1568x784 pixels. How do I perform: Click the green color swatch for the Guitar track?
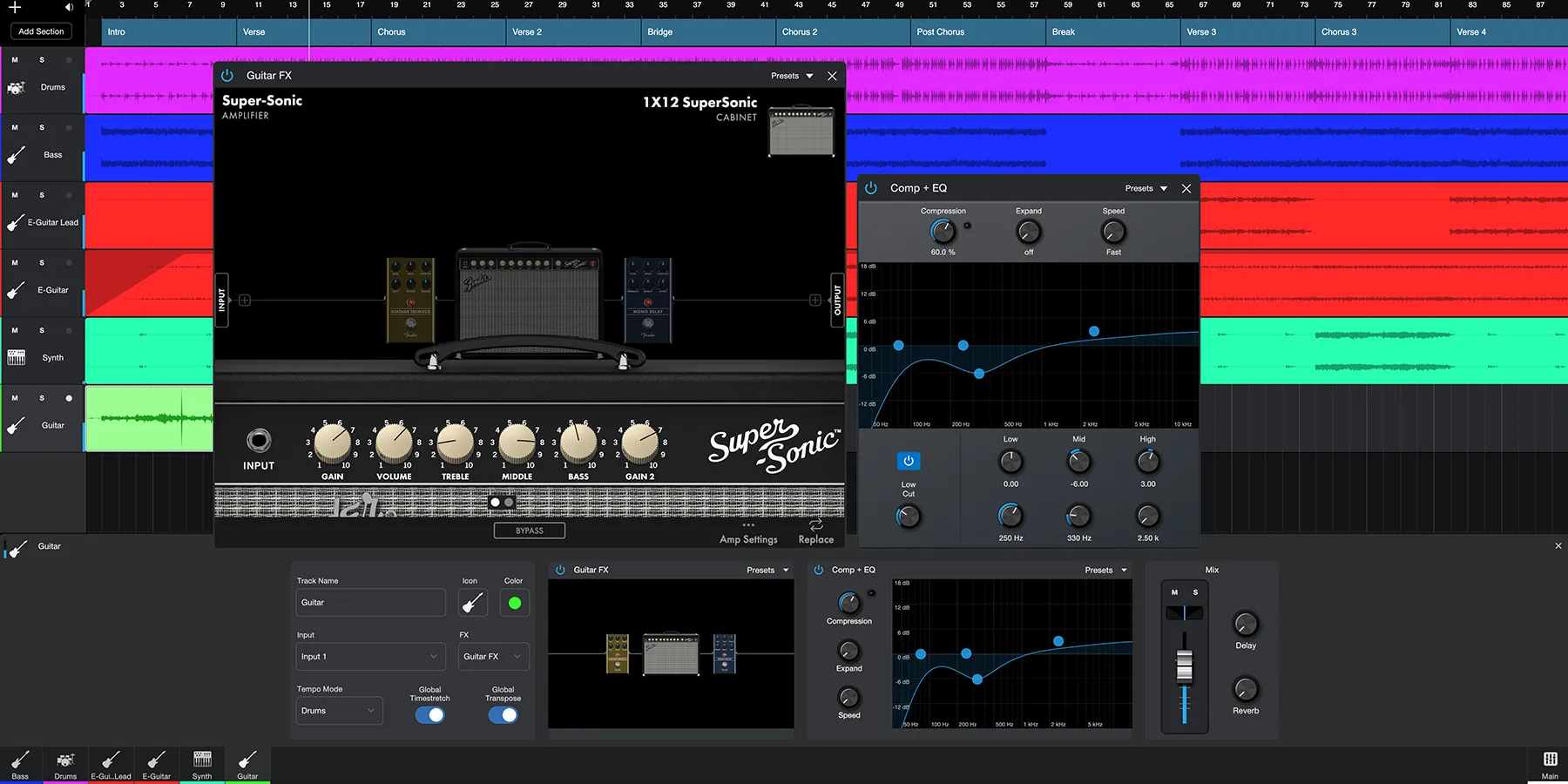(514, 602)
